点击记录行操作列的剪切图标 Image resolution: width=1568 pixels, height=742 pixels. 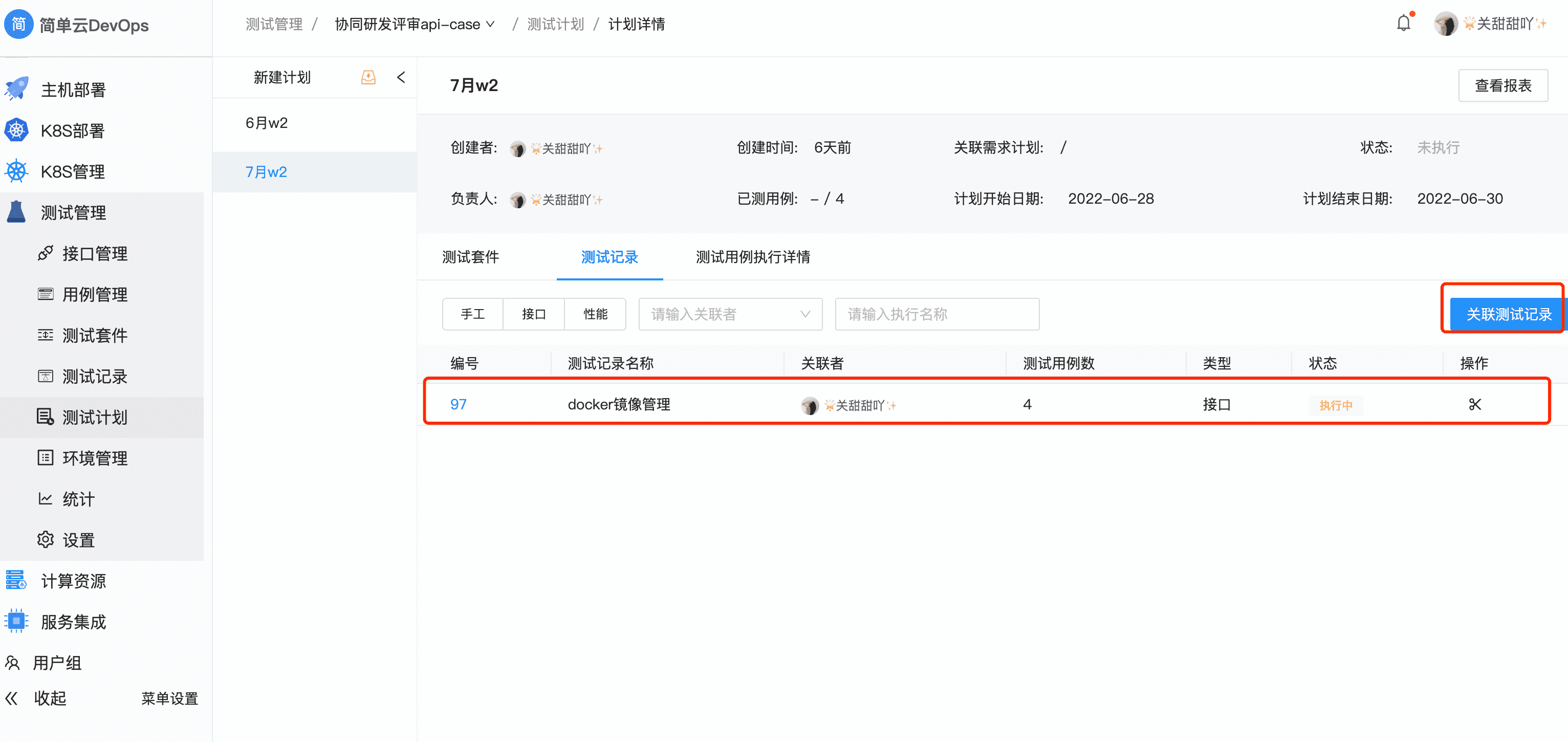[1474, 404]
